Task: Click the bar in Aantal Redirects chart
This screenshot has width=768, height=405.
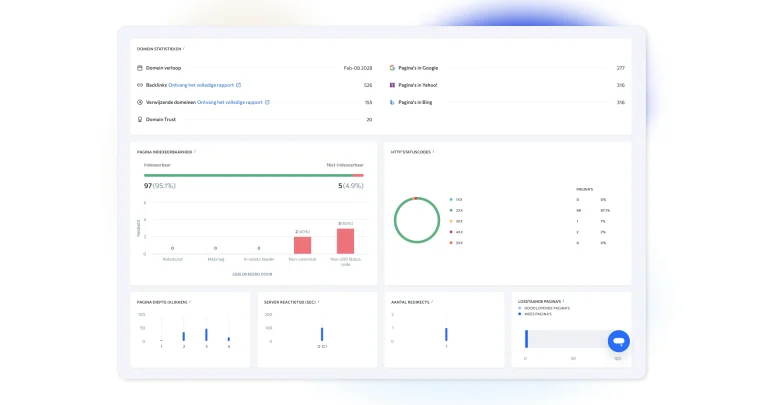Action: tap(446, 334)
